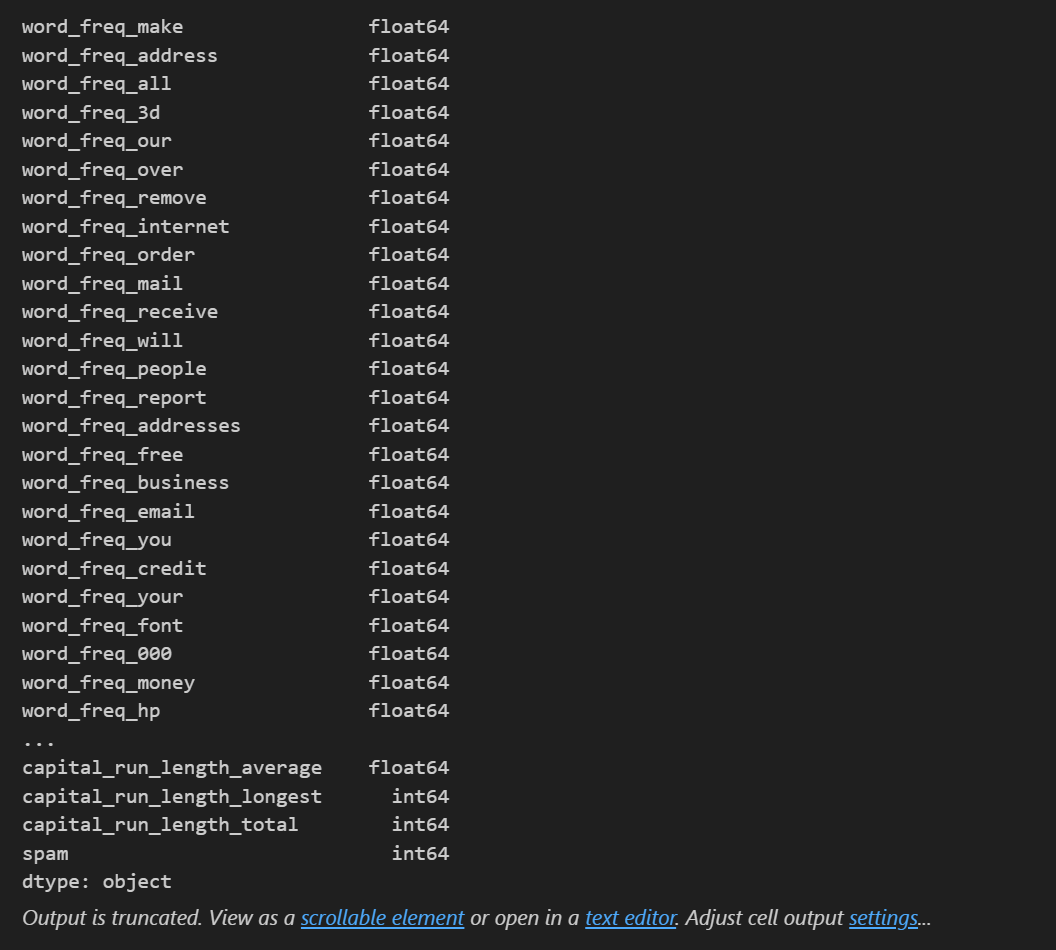Open output as scrollable element link
Screen dimensions: 1056x950
click(382, 918)
